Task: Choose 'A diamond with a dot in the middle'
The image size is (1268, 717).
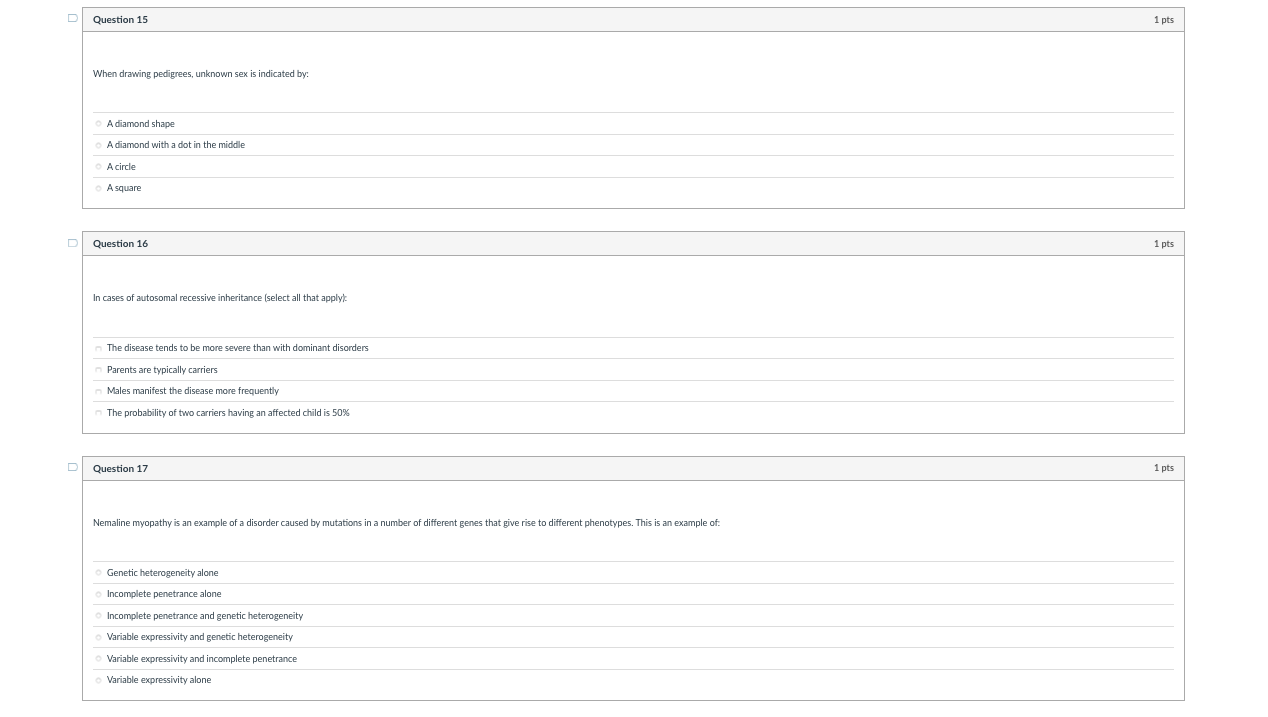Action: 99,145
